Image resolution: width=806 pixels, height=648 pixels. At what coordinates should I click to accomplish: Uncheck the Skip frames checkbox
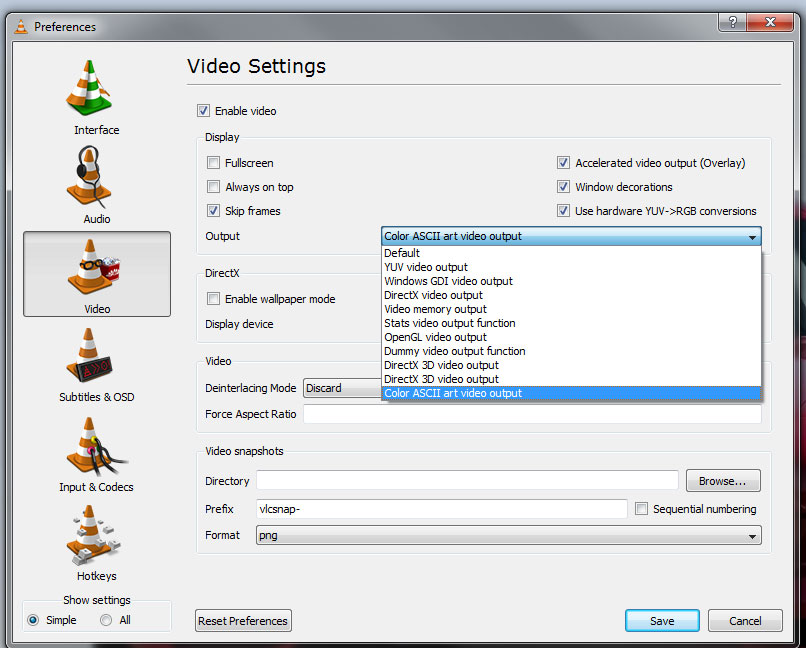[213, 211]
